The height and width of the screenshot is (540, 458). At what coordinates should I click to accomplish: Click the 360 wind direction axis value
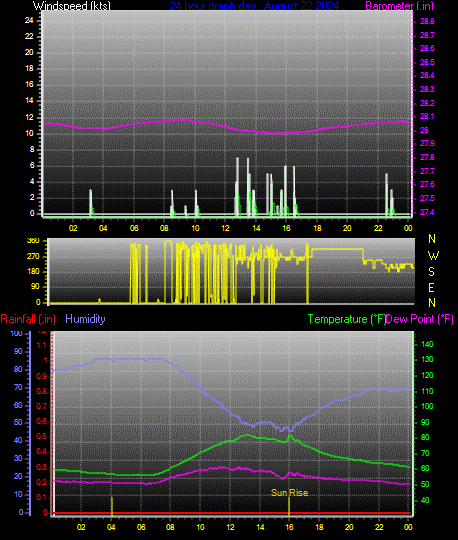(33, 241)
